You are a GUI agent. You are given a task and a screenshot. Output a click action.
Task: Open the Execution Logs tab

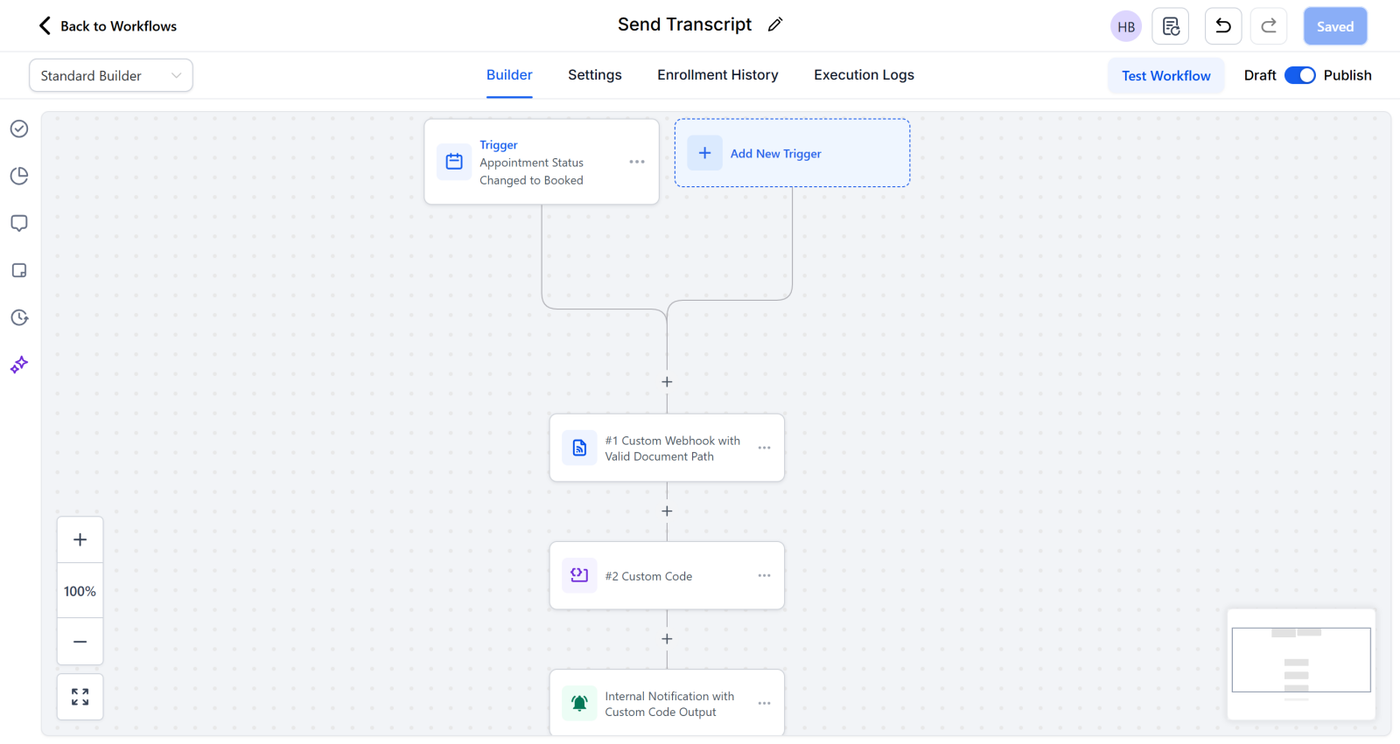click(864, 75)
